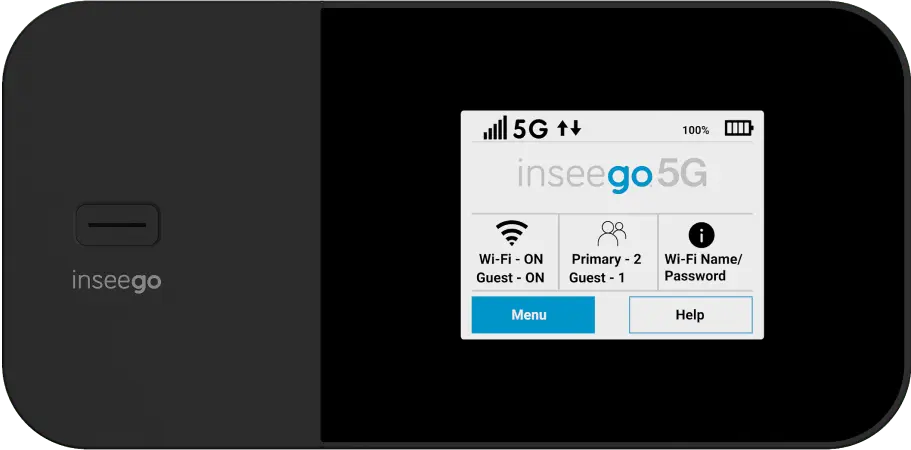The height and width of the screenshot is (450, 911).
Task: Open the Primary - 2 devices entry
Action: coord(607,259)
